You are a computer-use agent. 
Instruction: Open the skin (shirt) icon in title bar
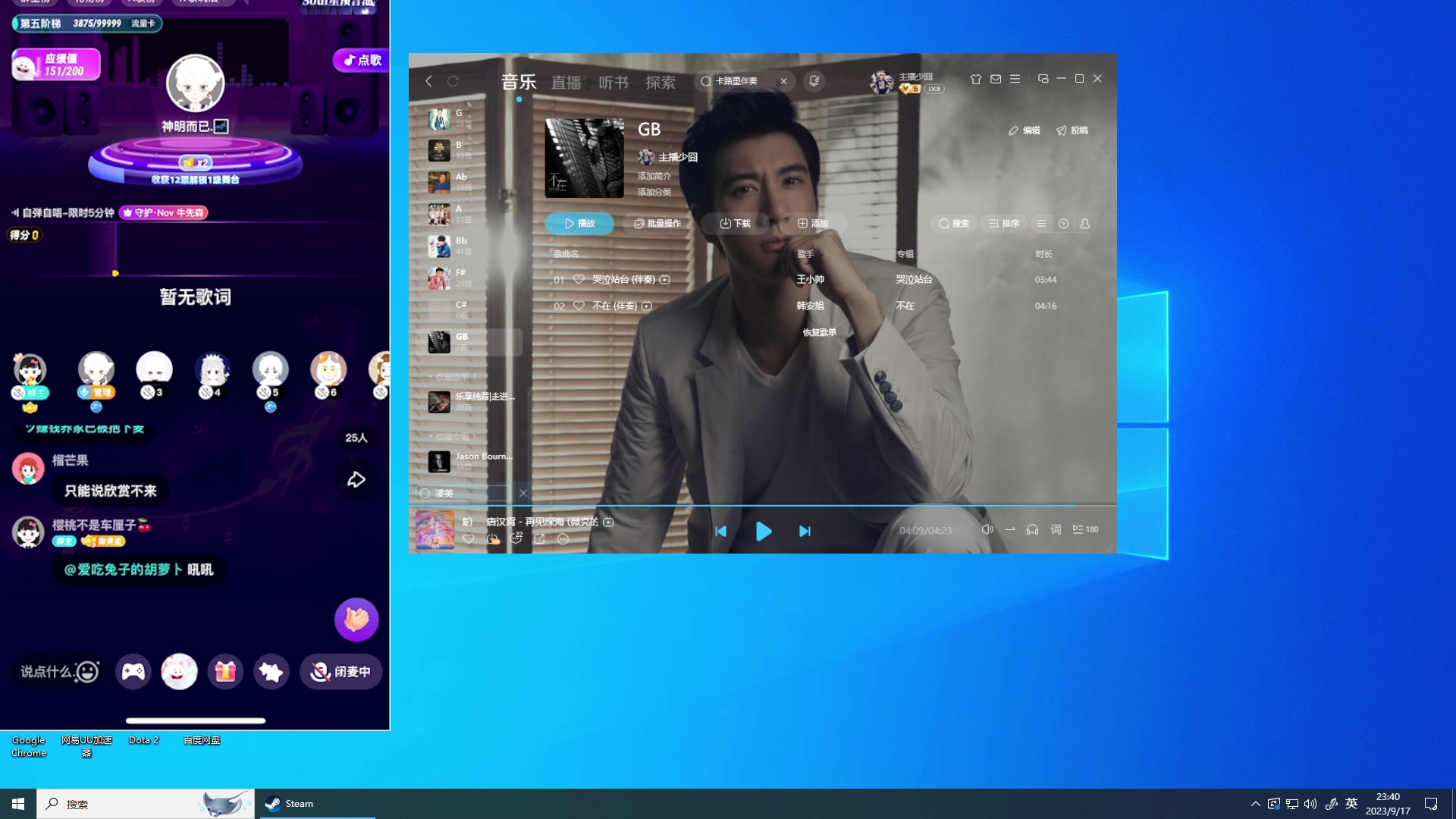pyautogui.click(x=976, y=79)
